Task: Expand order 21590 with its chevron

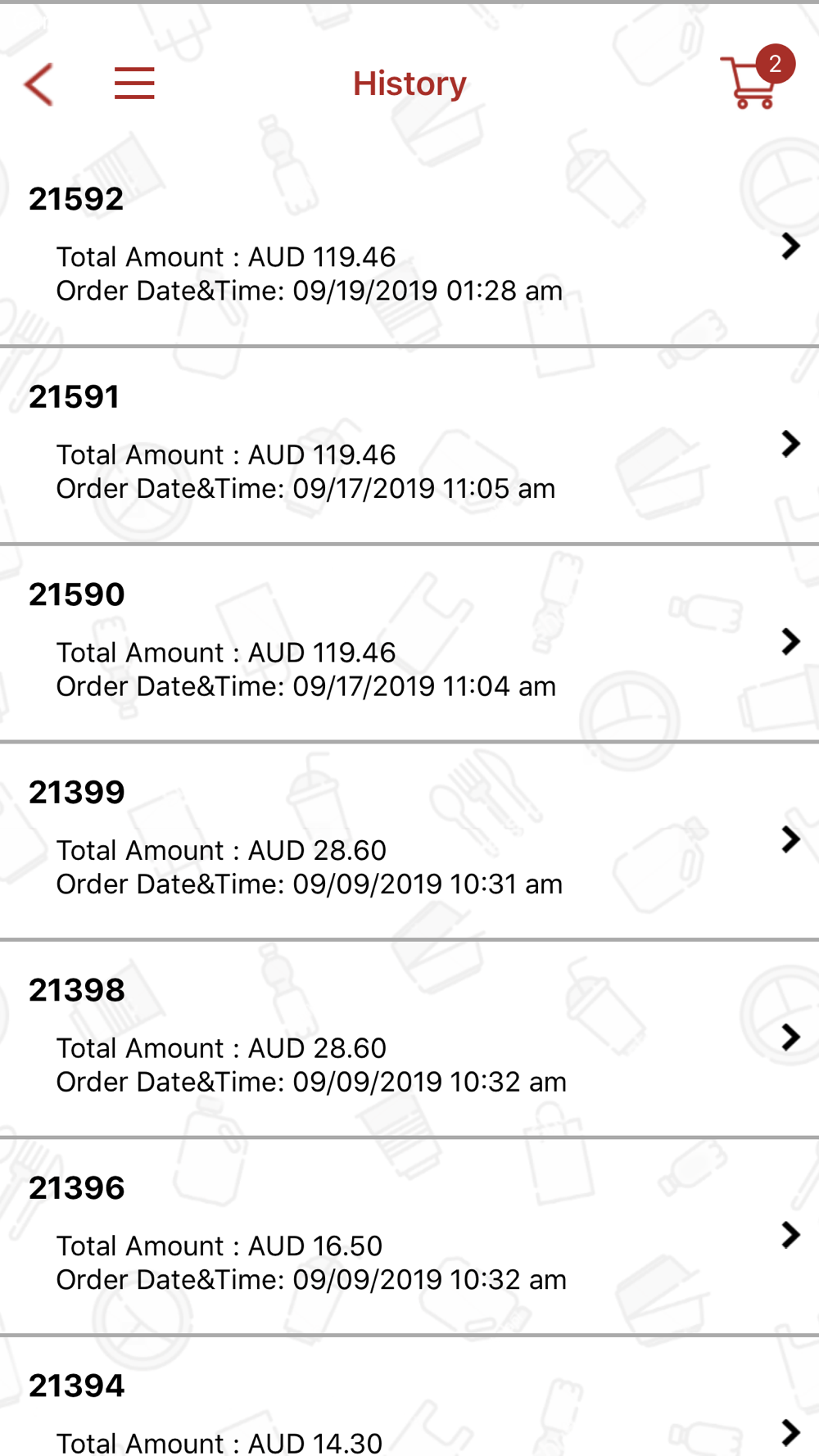Action: coord(790,641)
